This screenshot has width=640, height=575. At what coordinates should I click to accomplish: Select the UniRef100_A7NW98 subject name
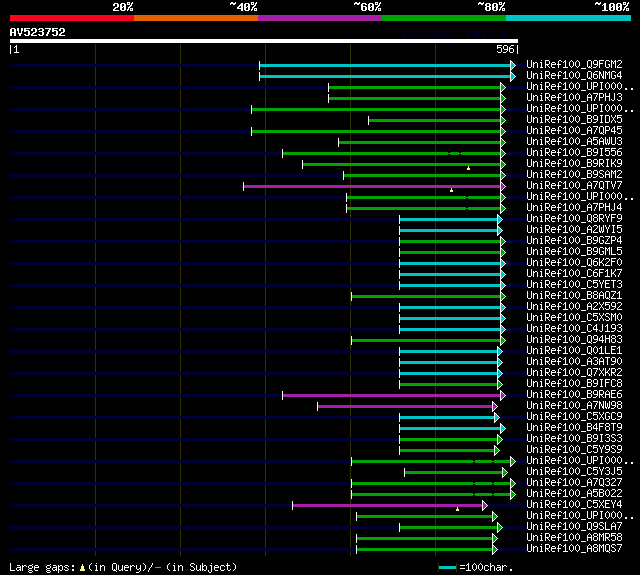point(574,406)
